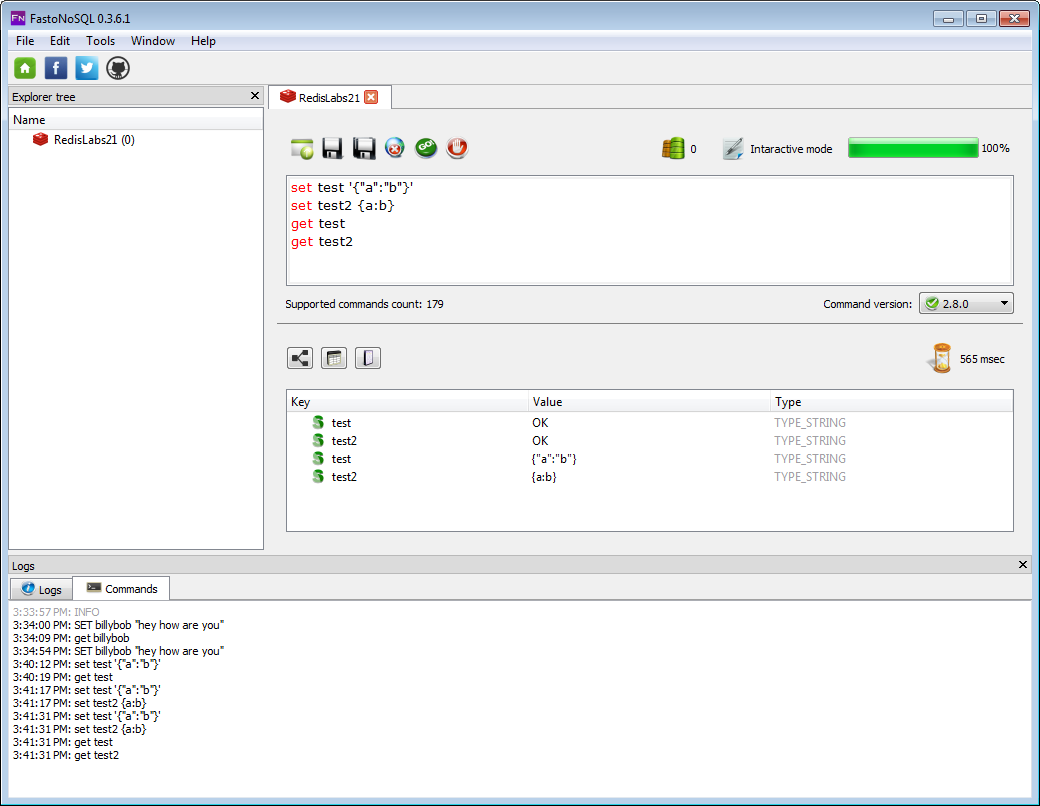Click the string type icon beside test2 {a:b}
This screenshot has height=806, width=1040.
(318, 476)
